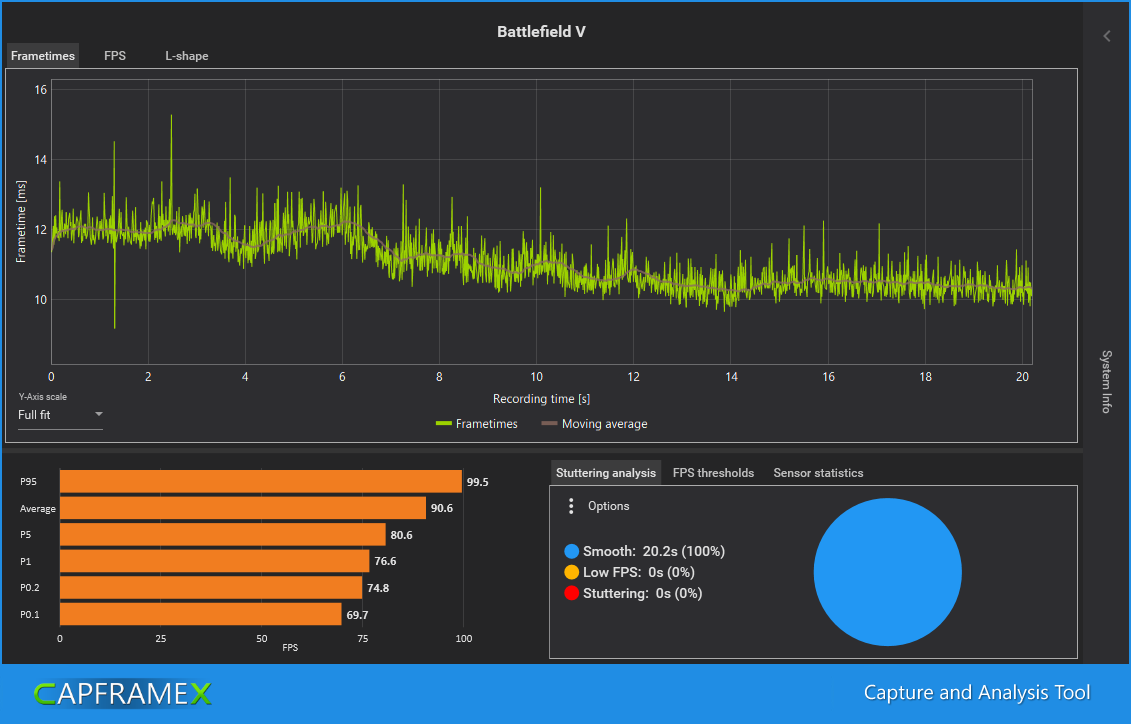Open the FPS thresholds tab

713,473
